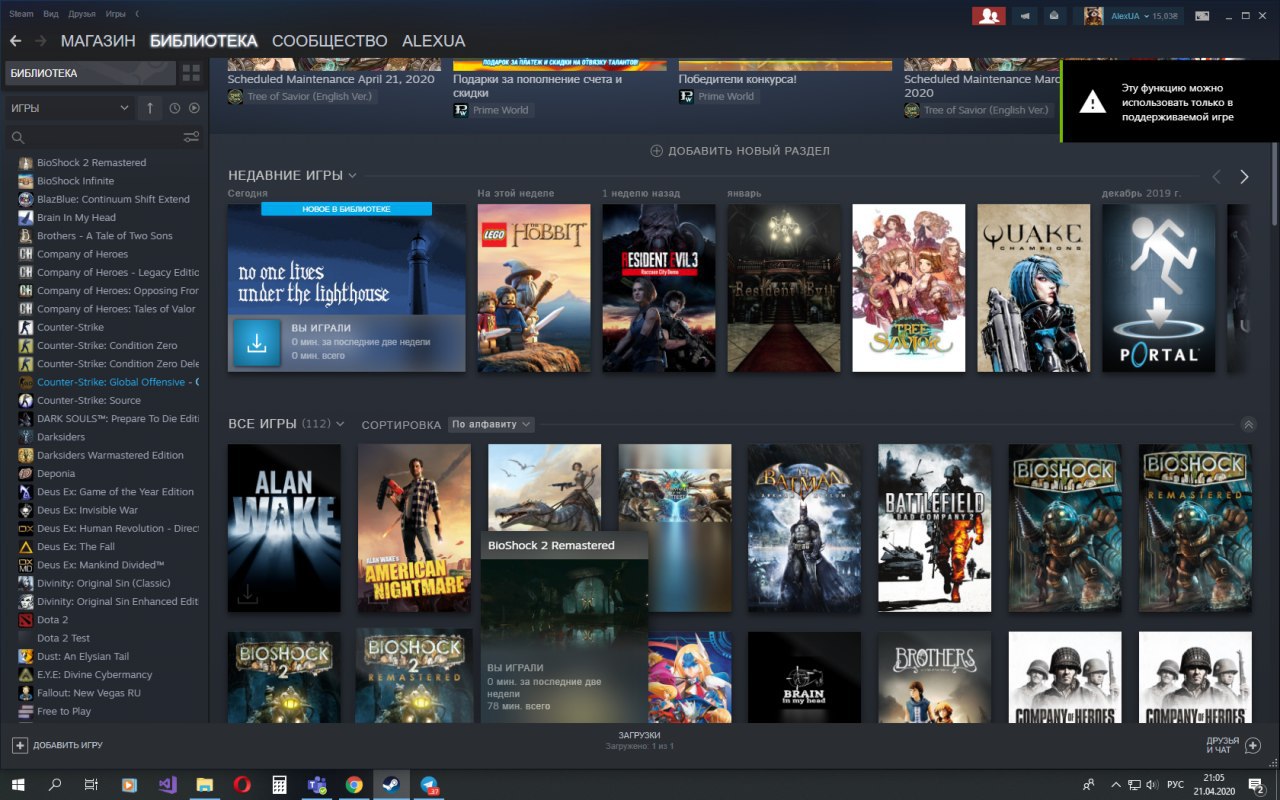1280x800 pixels.
Task: Open the Portal cover in recent games
Action: (1159, 288)
